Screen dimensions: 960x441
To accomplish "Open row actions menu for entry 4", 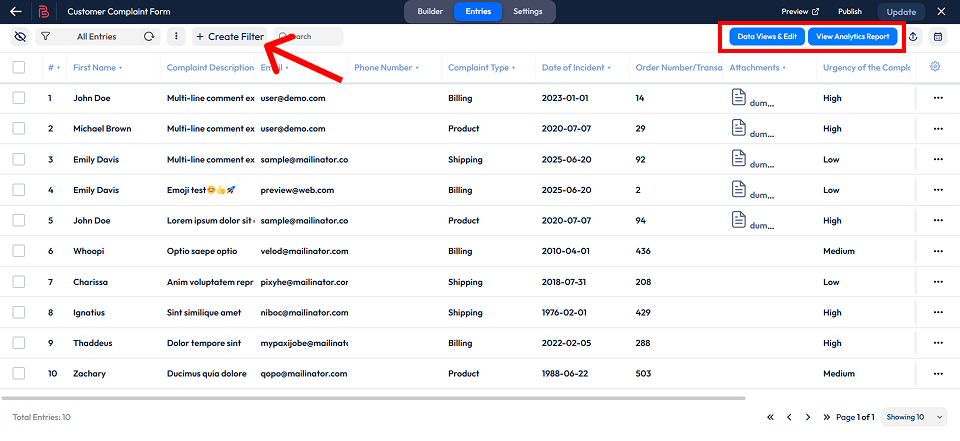I will (x=938, y=190).
